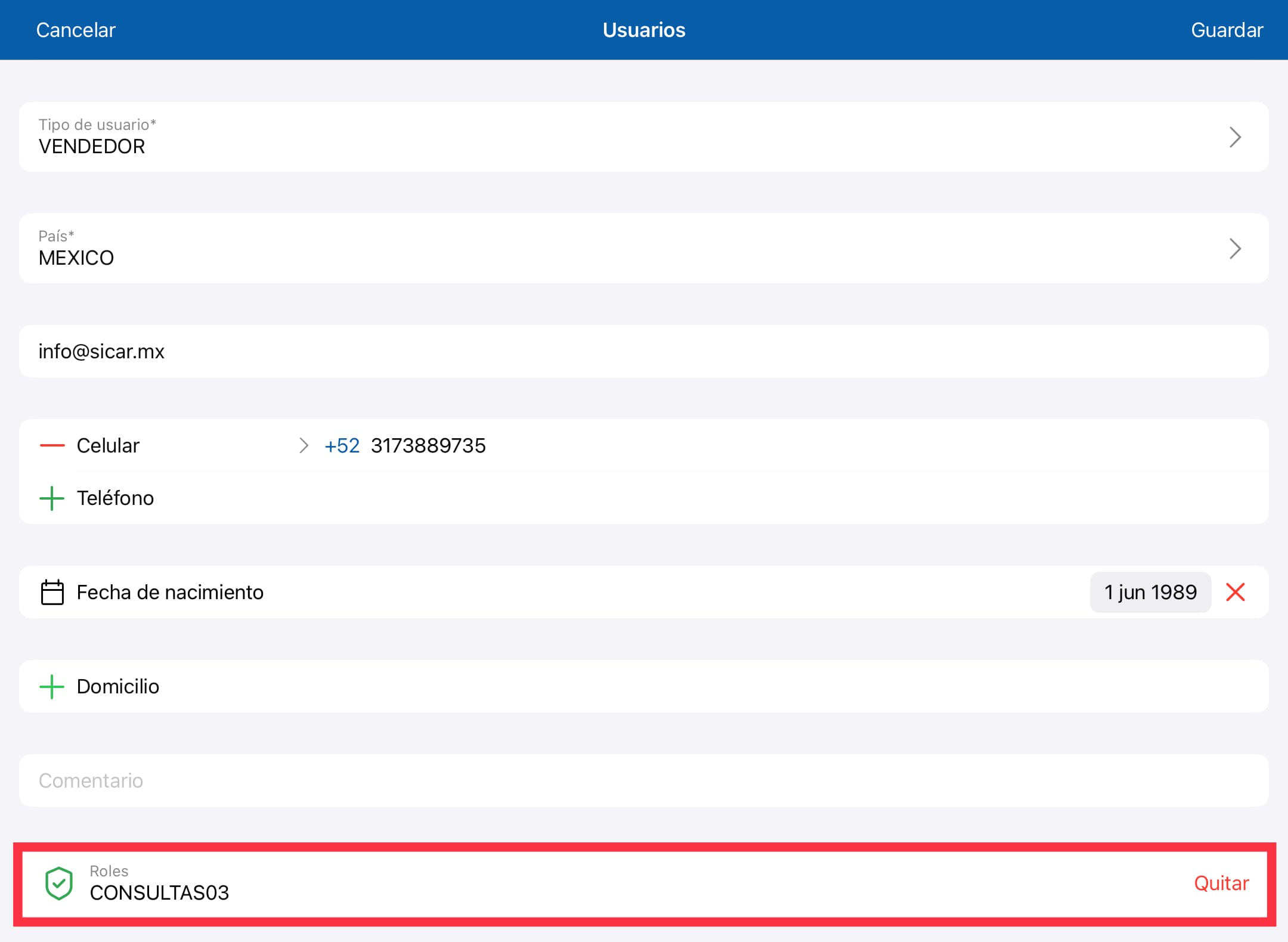
Task: Change phone type label Celular
Action: coord(108,445)
